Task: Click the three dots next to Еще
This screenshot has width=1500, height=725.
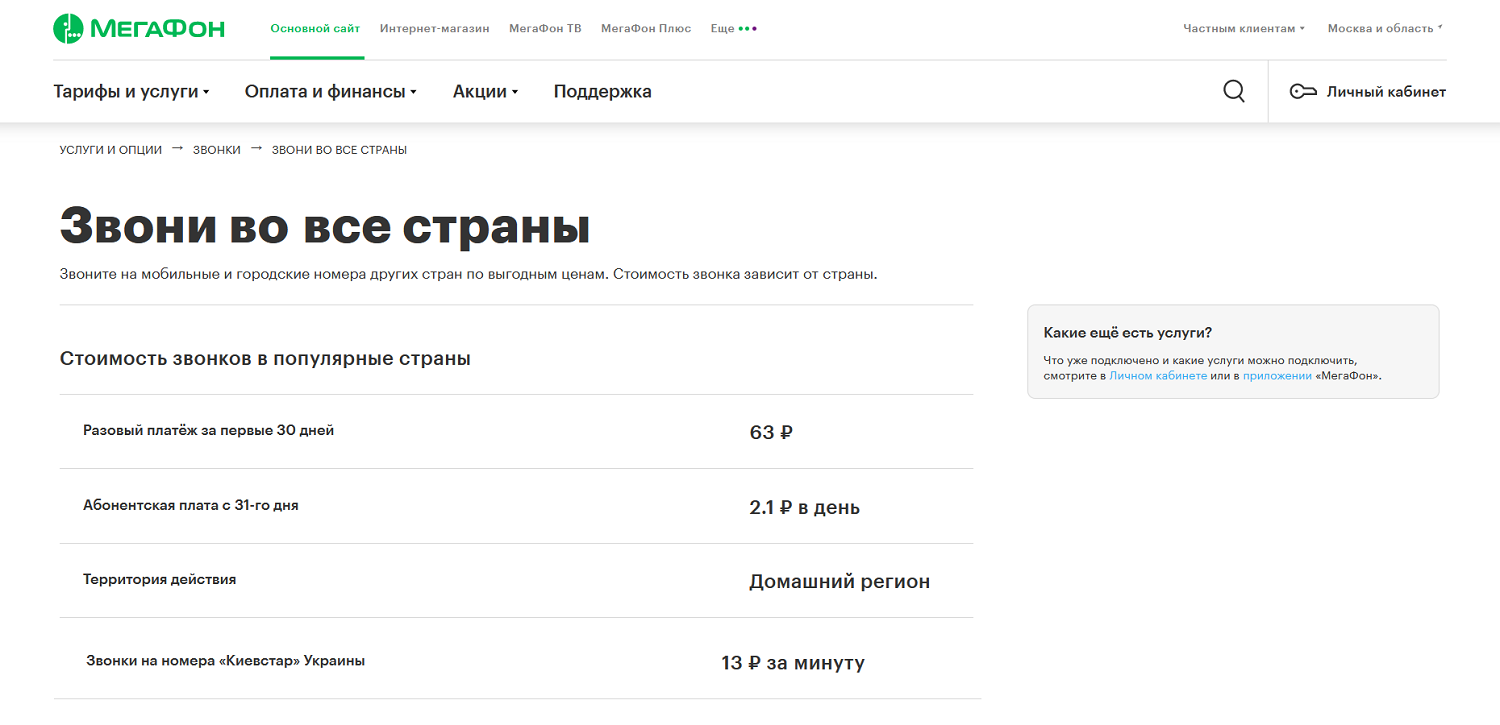Action: [x=748, y=29]
